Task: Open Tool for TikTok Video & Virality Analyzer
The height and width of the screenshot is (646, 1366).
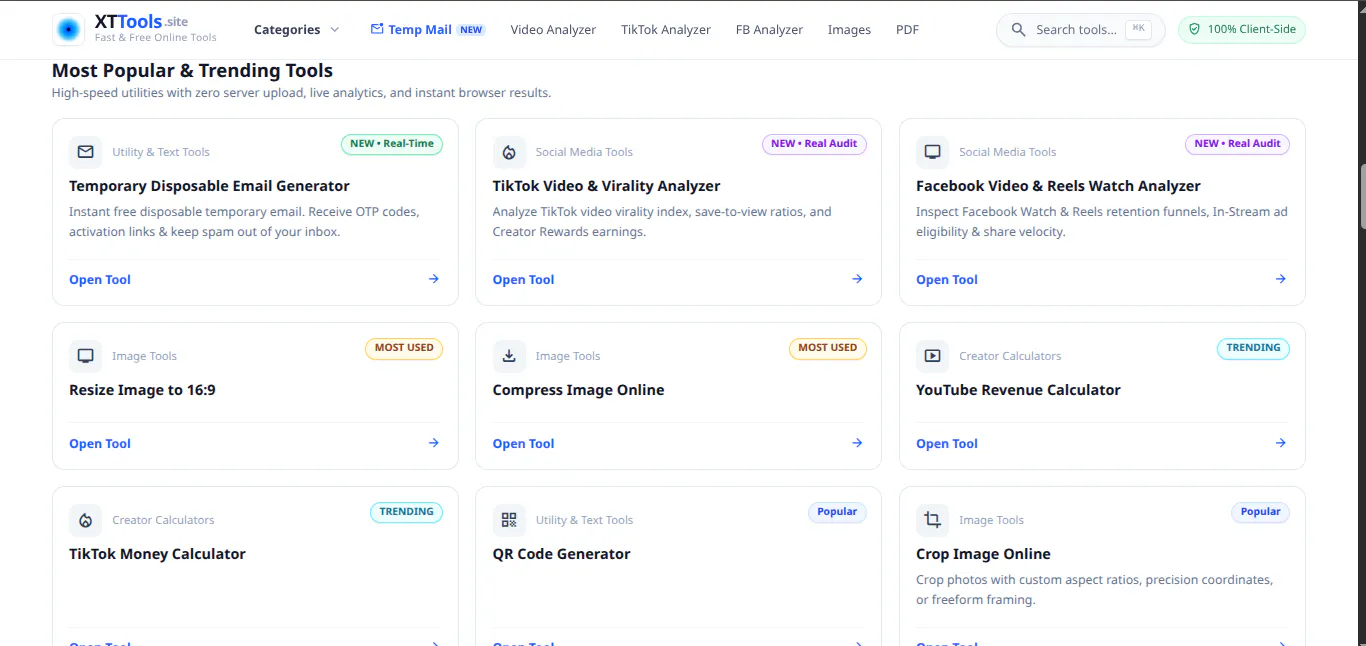Action: 523,280
